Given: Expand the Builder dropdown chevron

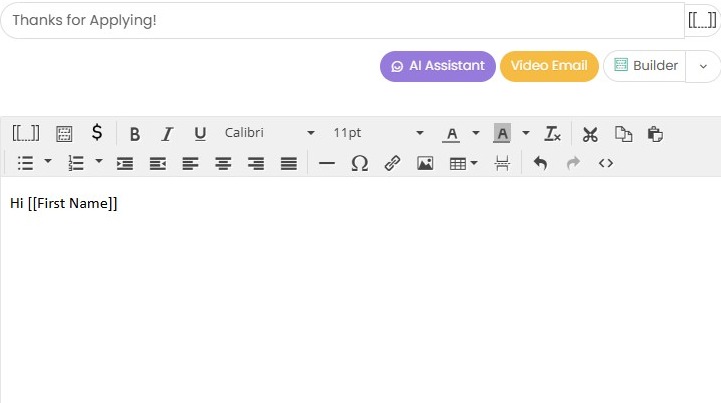Looking at the screenshot, I should pos(703,66).
